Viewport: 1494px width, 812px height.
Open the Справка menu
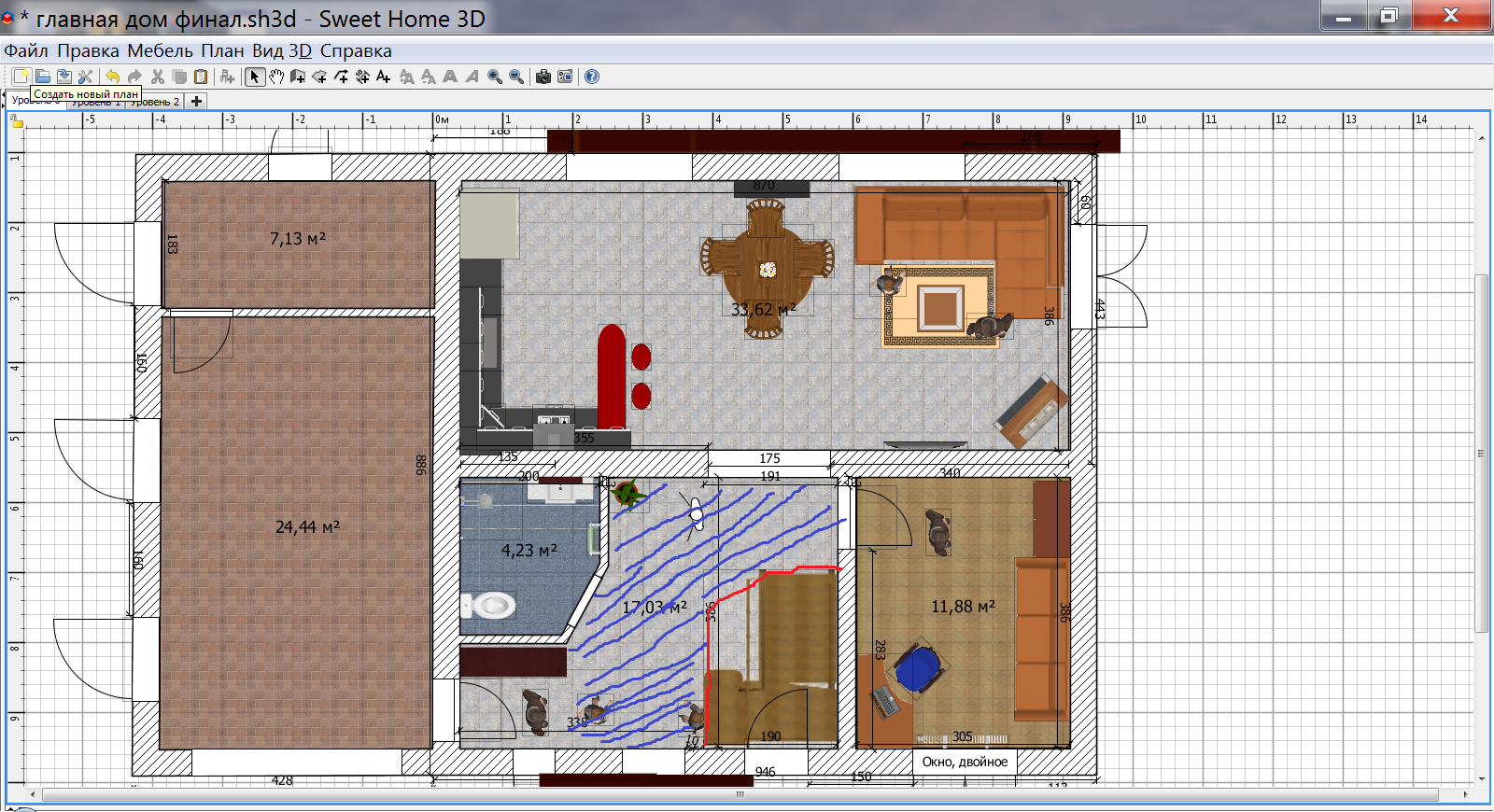[x=356, y=50]
